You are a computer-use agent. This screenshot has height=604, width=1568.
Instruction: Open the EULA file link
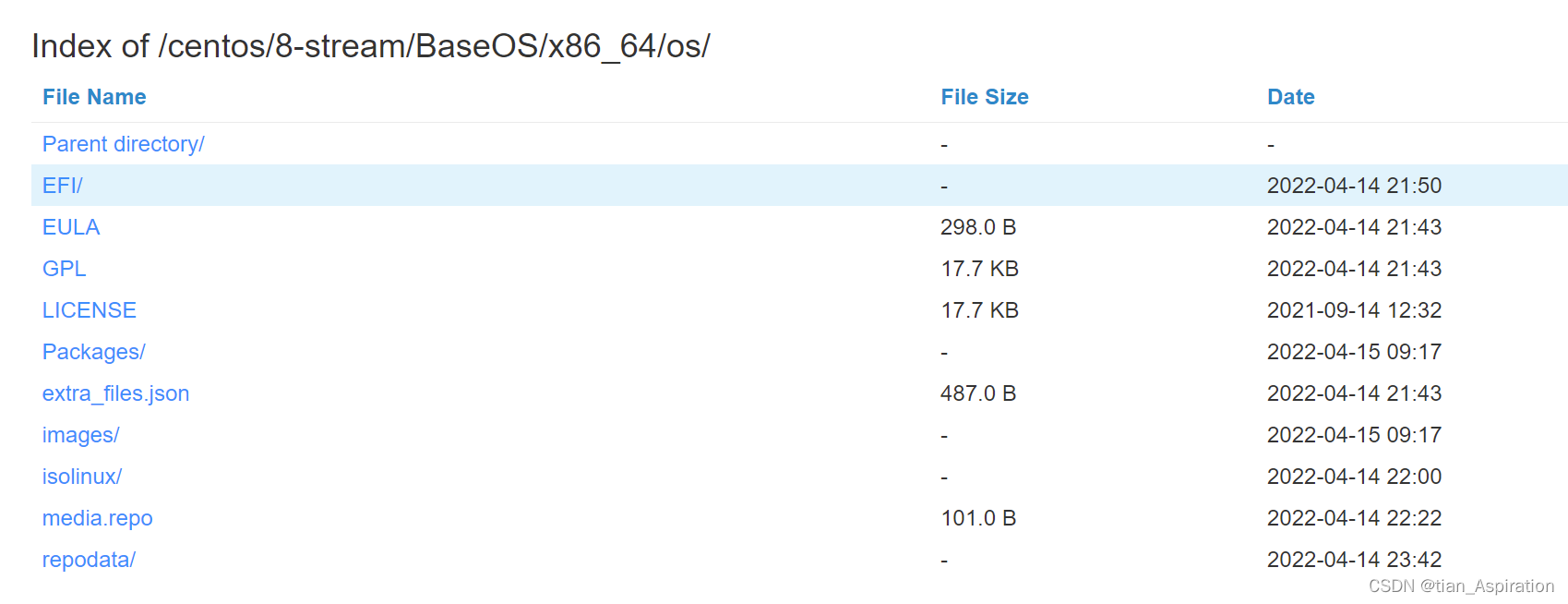click(70, 226)
